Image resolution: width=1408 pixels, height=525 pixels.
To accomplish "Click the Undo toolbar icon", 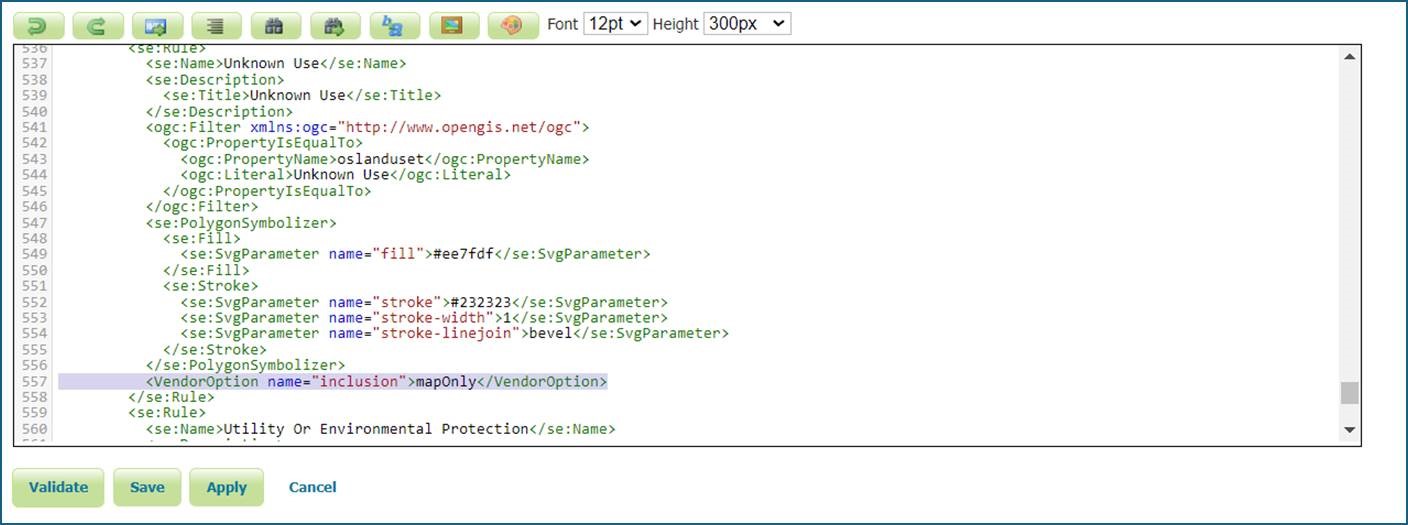I will [38, 25].
